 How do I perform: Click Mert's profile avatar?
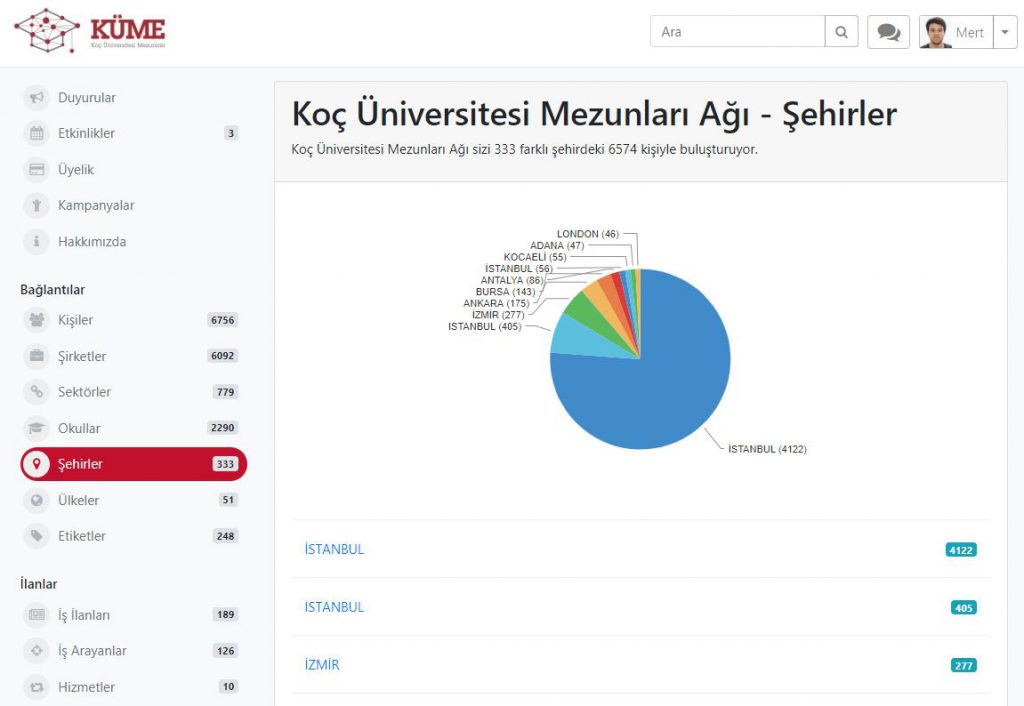pos(935,32)
